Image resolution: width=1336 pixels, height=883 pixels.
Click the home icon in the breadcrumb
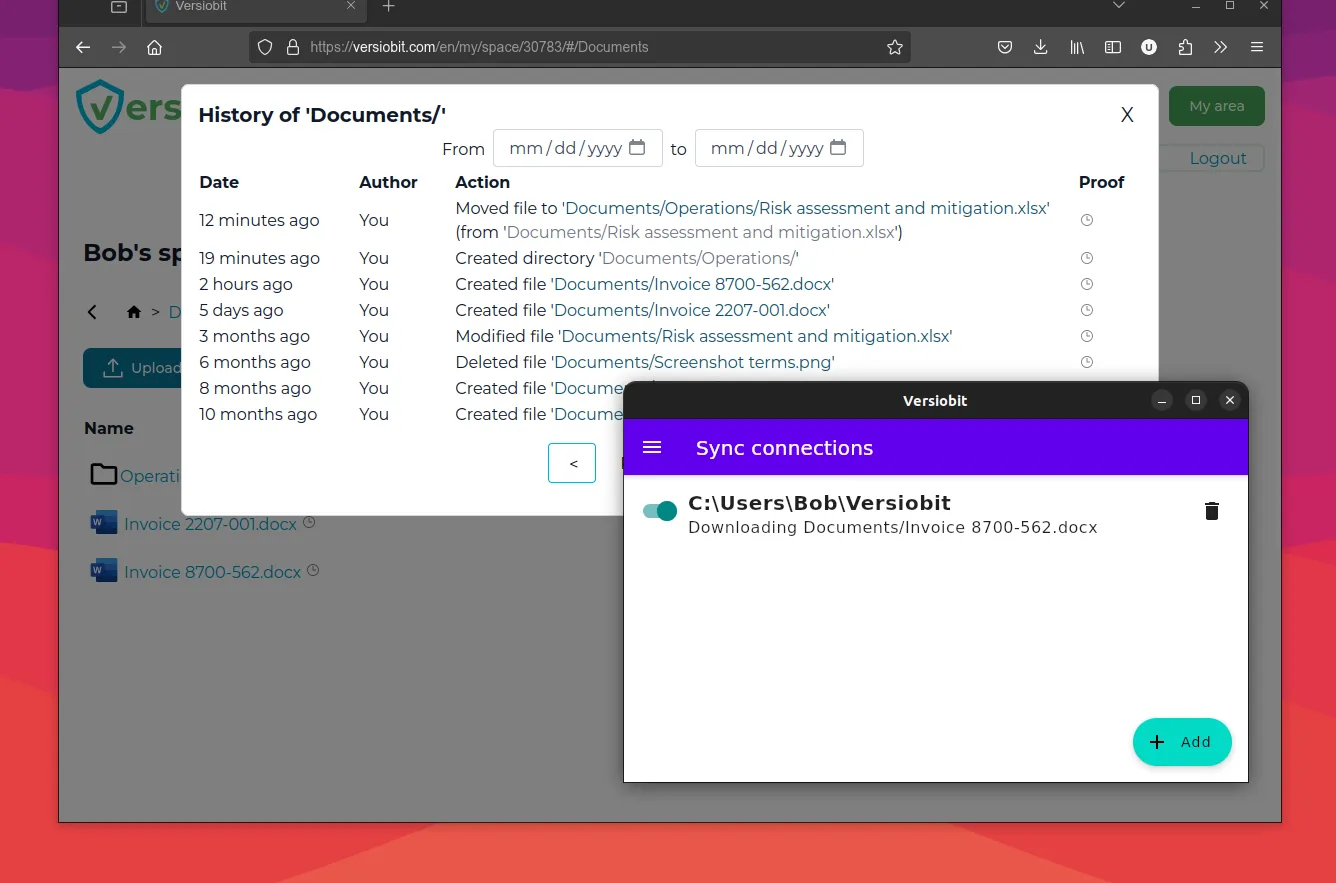pyautogui.click(x=133, y=311)
